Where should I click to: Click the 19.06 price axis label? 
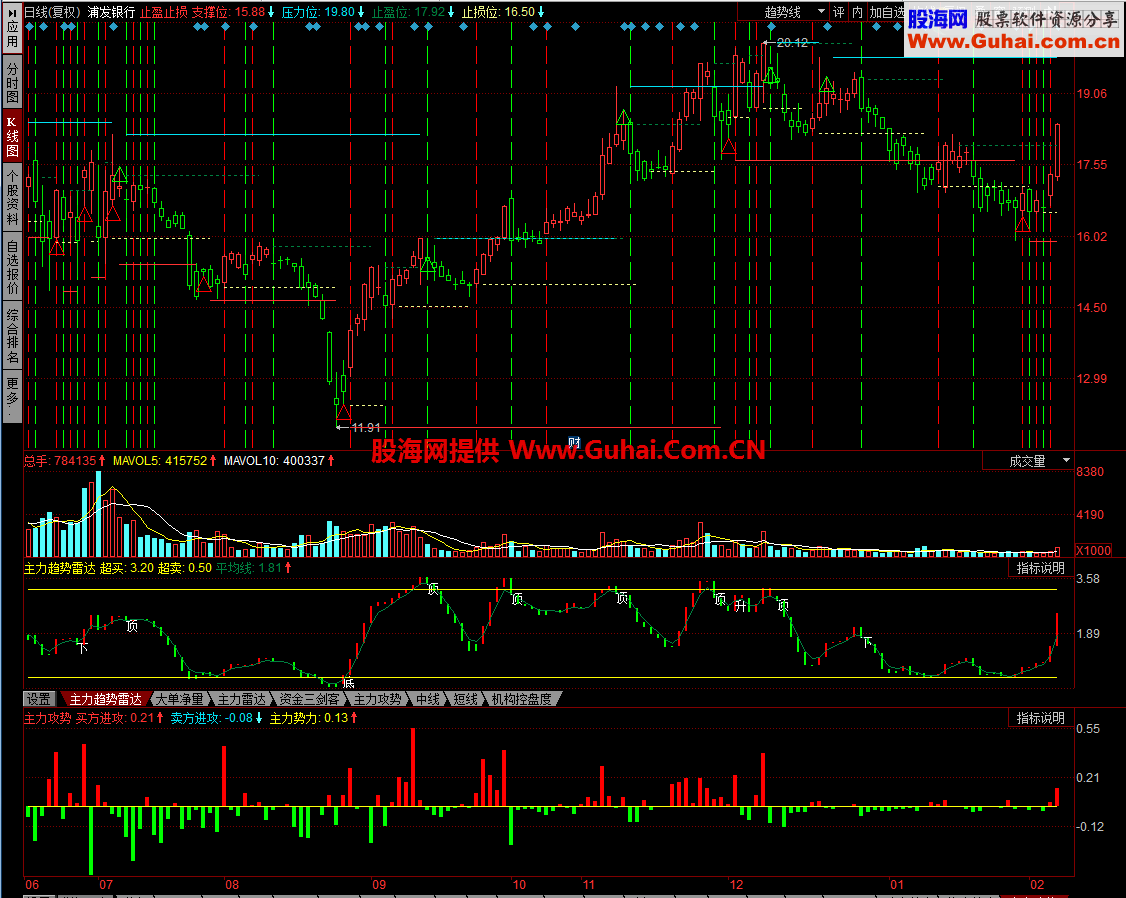point(1092,93)
